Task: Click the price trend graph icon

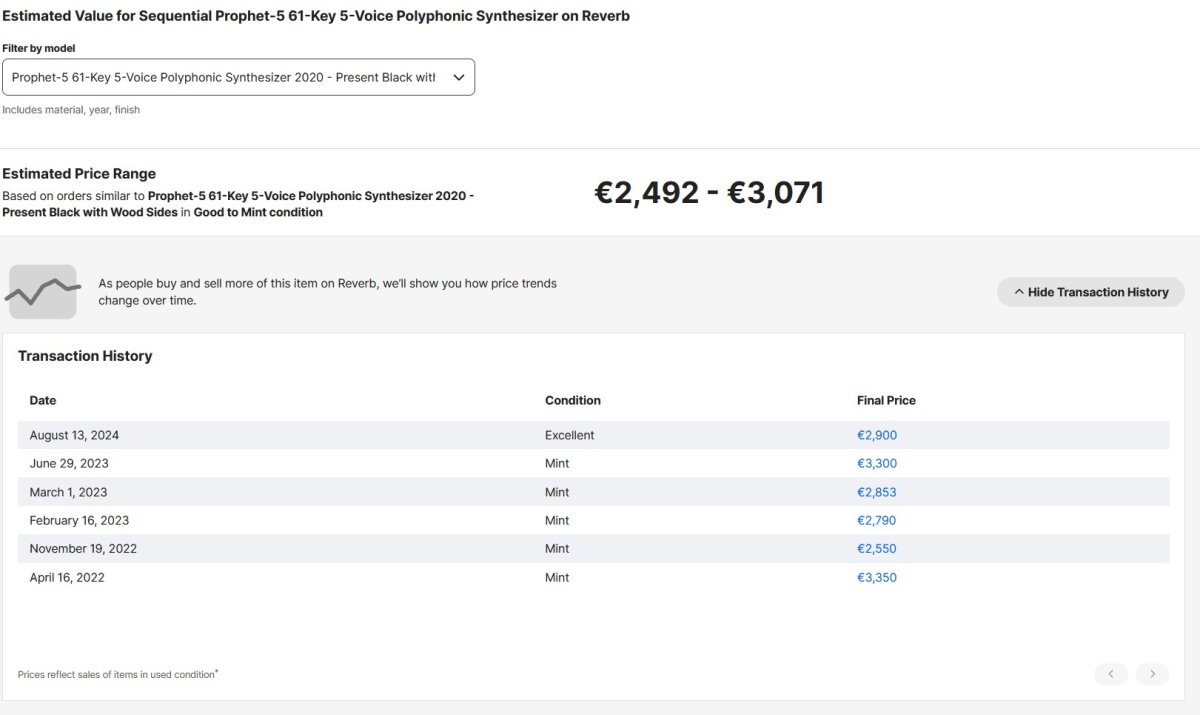Action: 43,292
